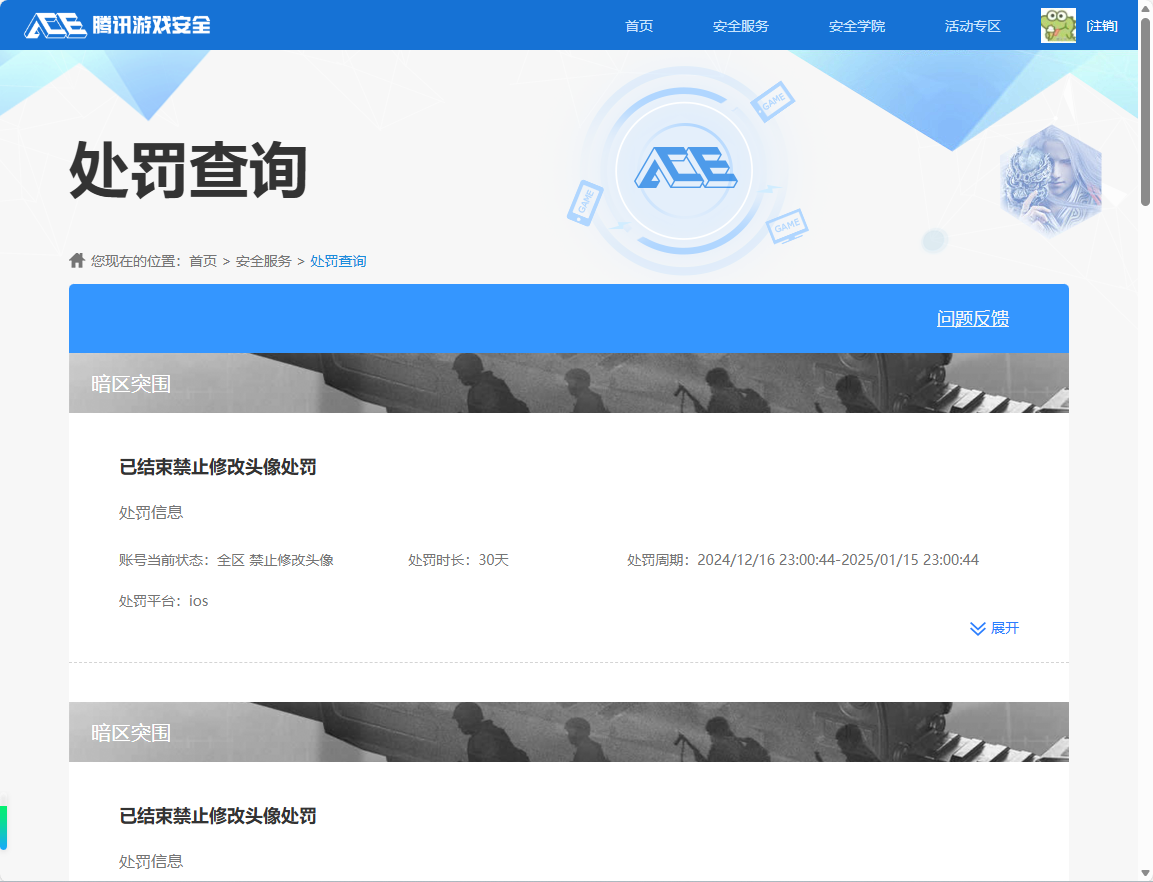Expand punishment details with 展开

[995, 628]
